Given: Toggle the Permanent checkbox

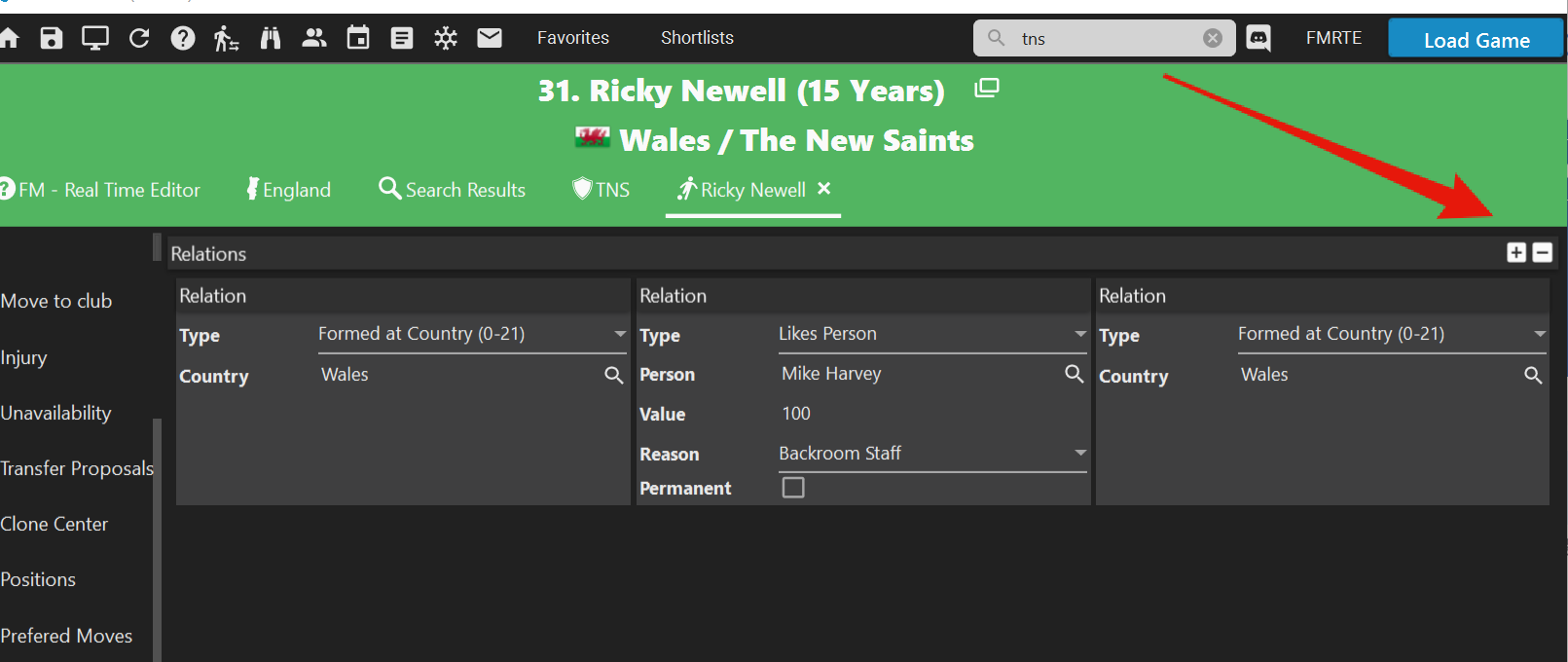Looking at the screenshot, I should click(793, 487).
